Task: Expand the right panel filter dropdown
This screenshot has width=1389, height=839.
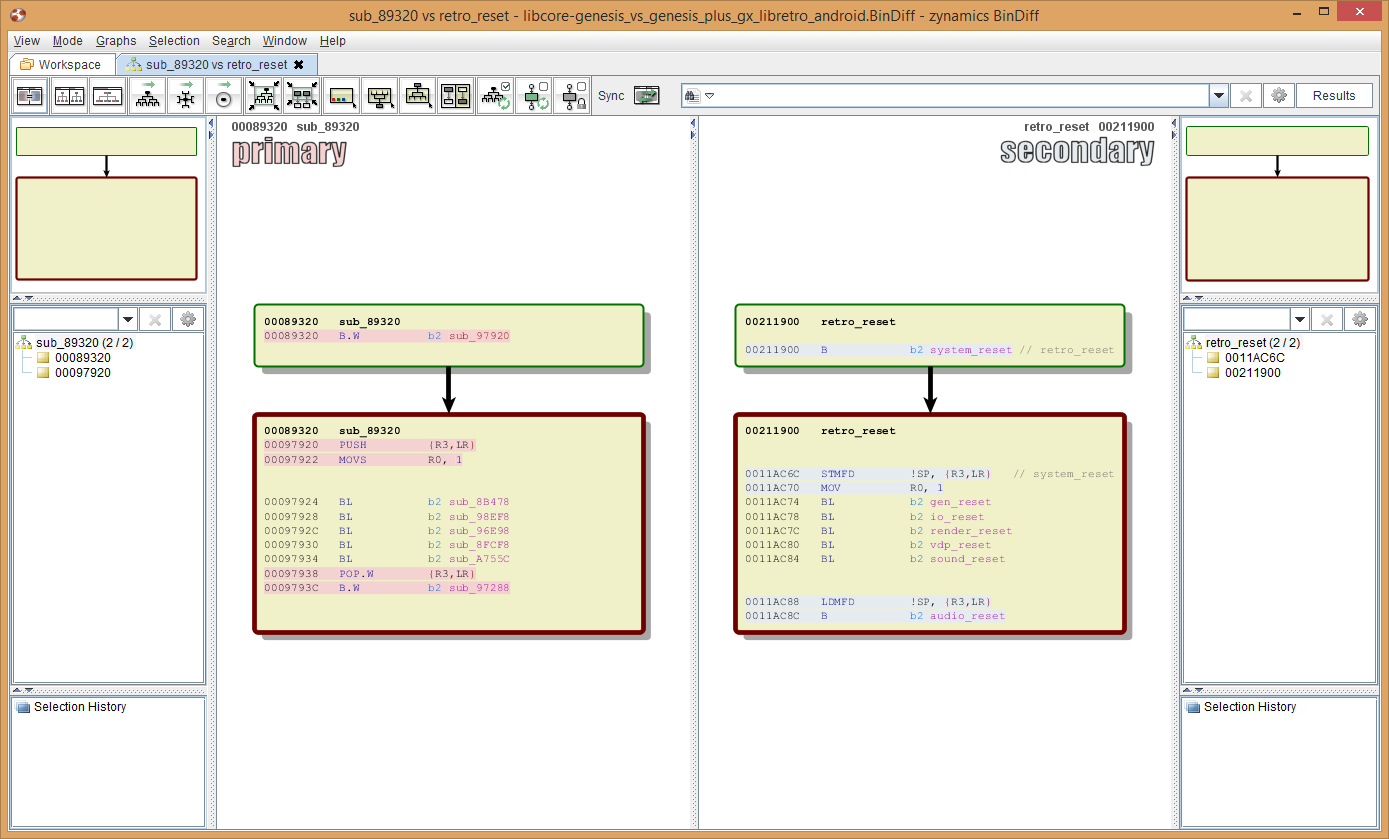Action: click(x=1298, y=319)
